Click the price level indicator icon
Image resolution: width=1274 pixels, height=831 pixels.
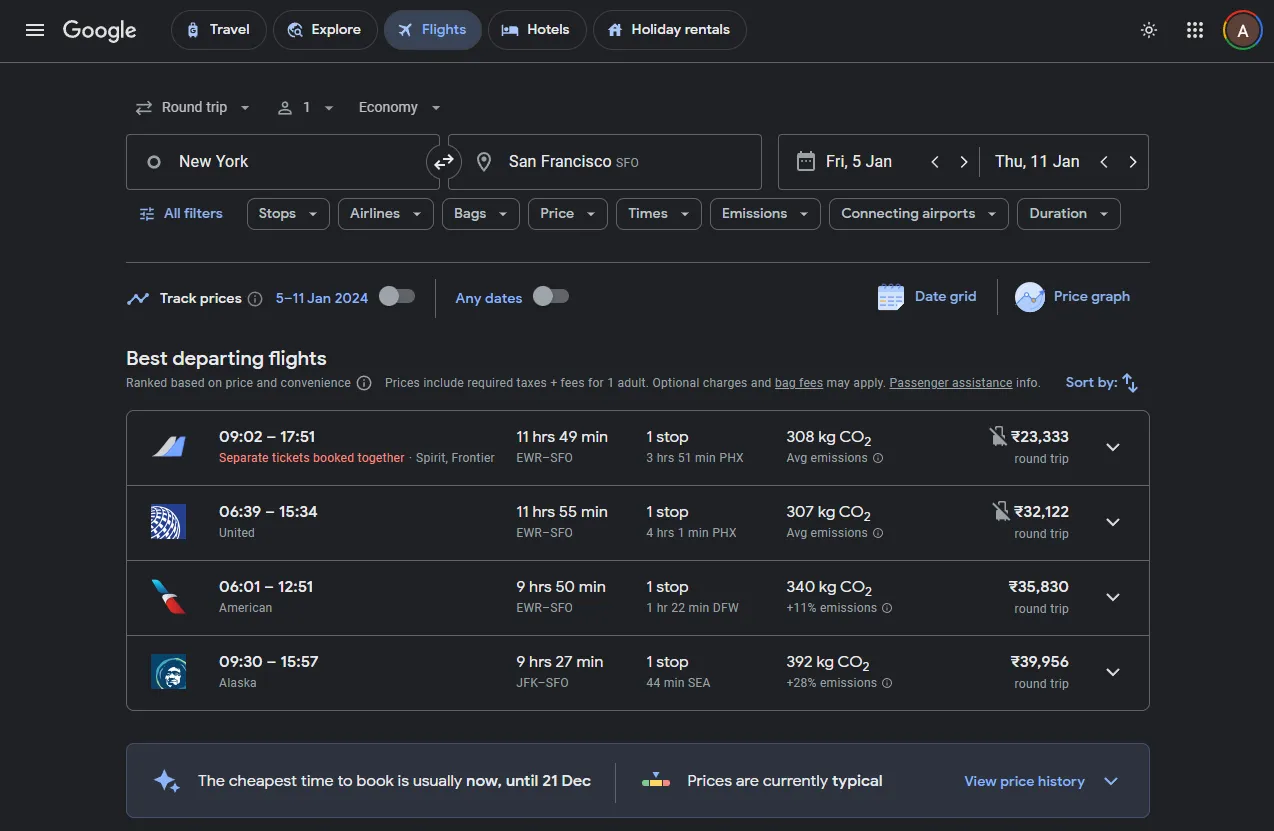pyautogui.click(x=656, y=781)
